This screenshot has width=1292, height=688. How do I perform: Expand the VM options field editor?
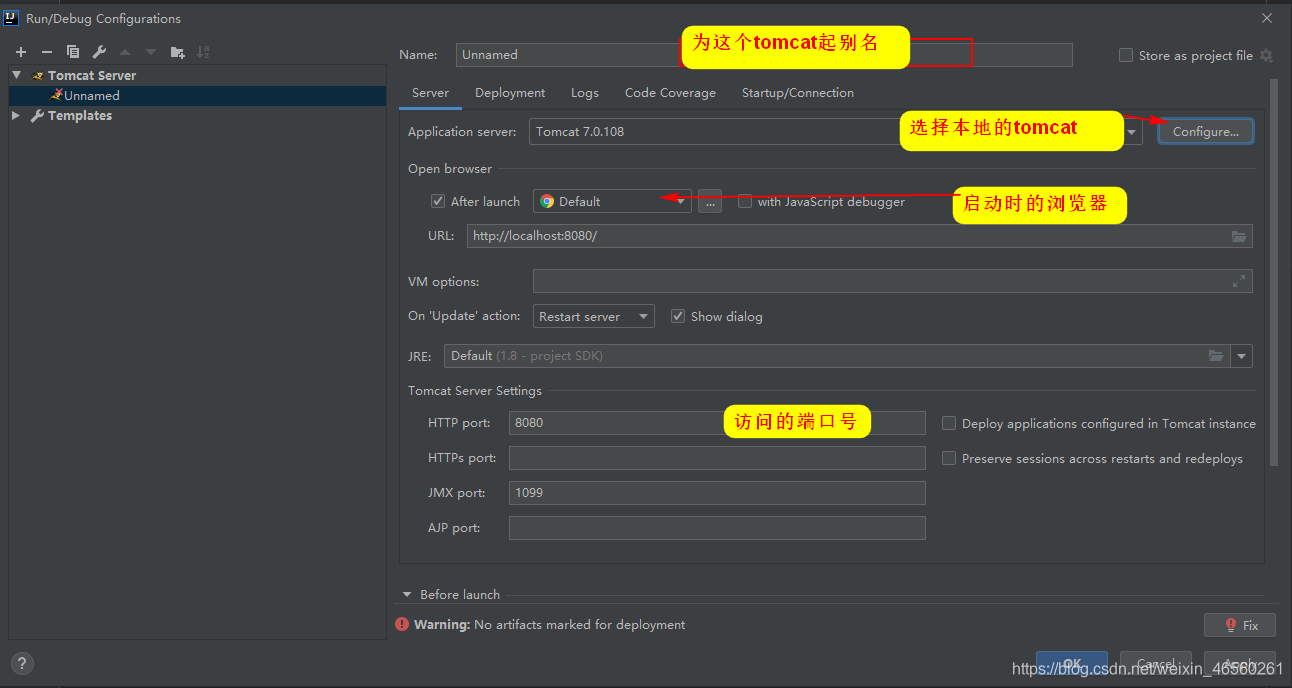pyautogui.click(x=1240, y=282)
